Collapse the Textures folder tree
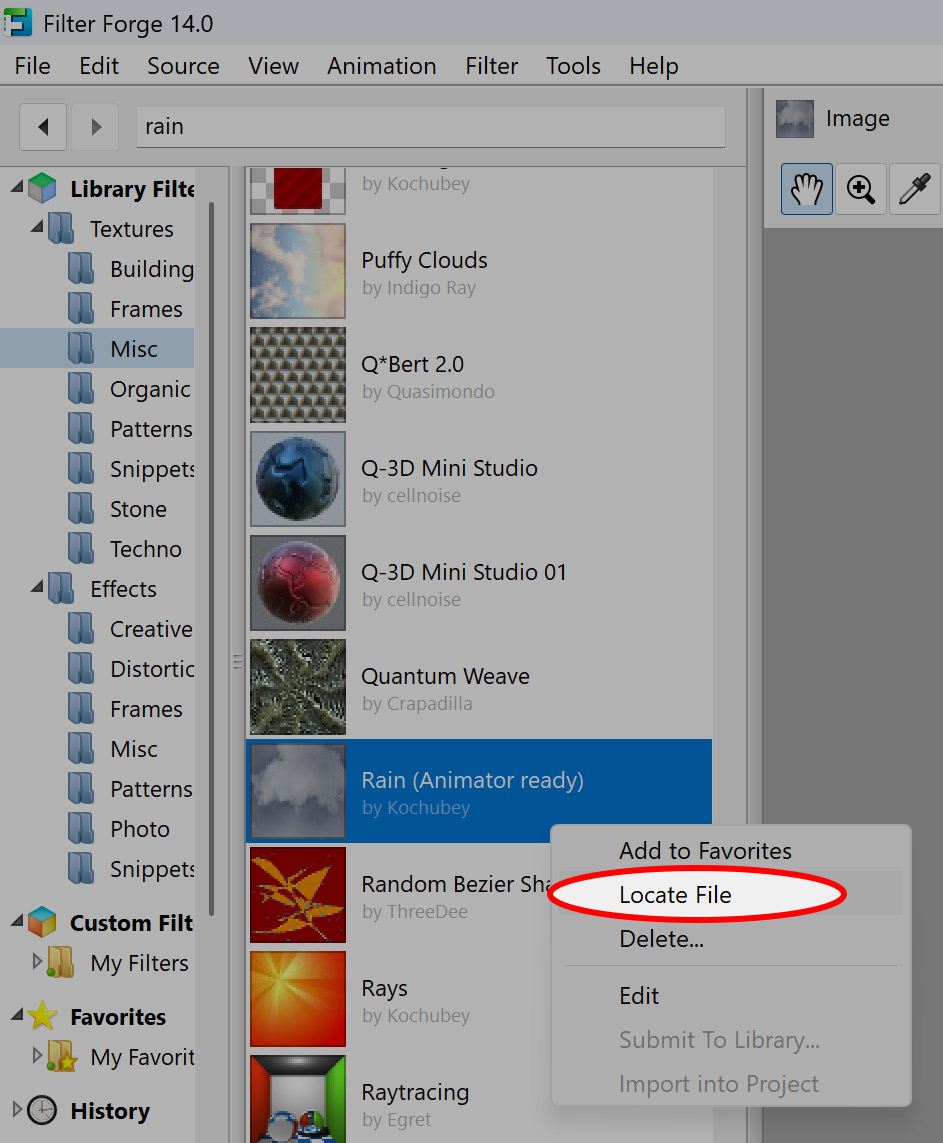This screenshot has height=1143, width=943. (x=37, y=228)
